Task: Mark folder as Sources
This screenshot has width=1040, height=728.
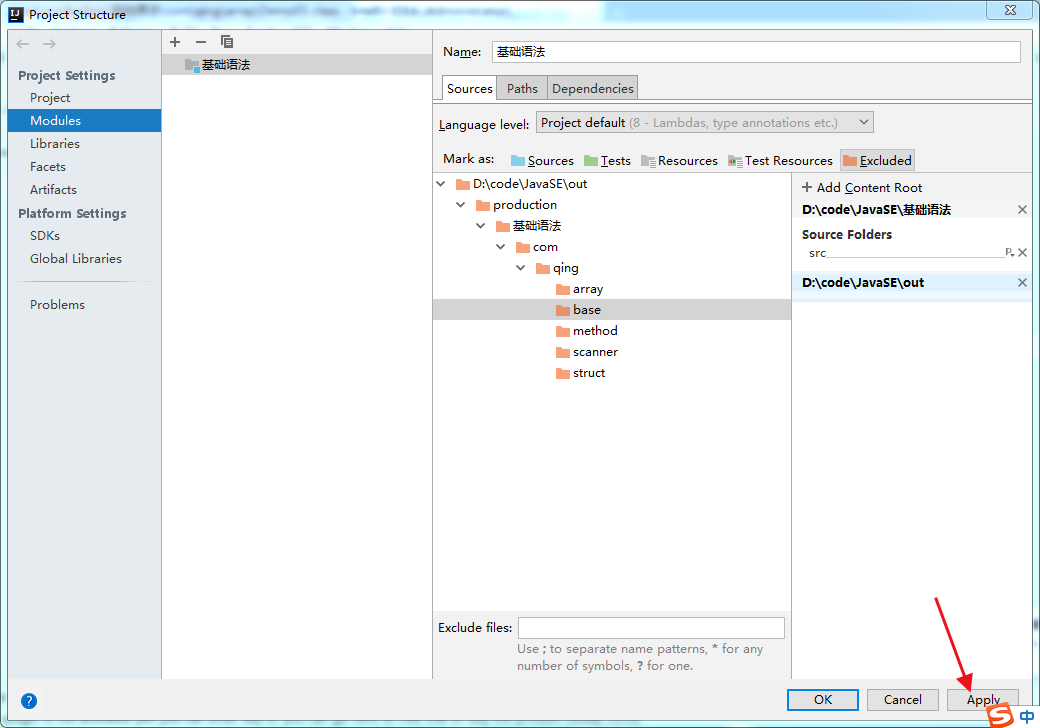Action: point(542,160)
